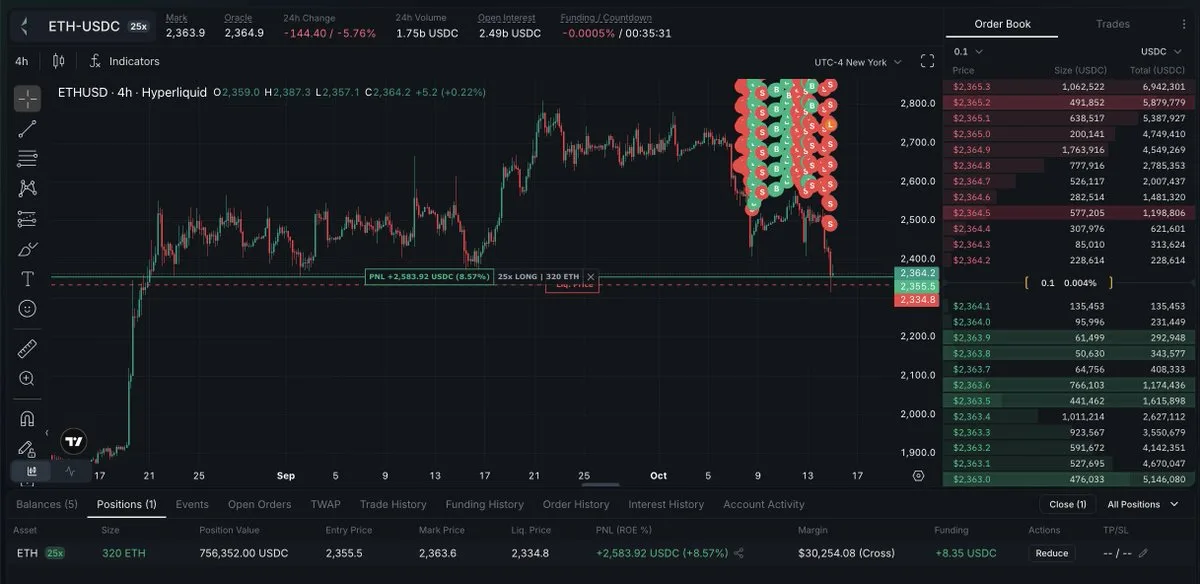Screen dimensions: 1200x584
Task: Open the Account Activity tab
Action: [764, 505]
